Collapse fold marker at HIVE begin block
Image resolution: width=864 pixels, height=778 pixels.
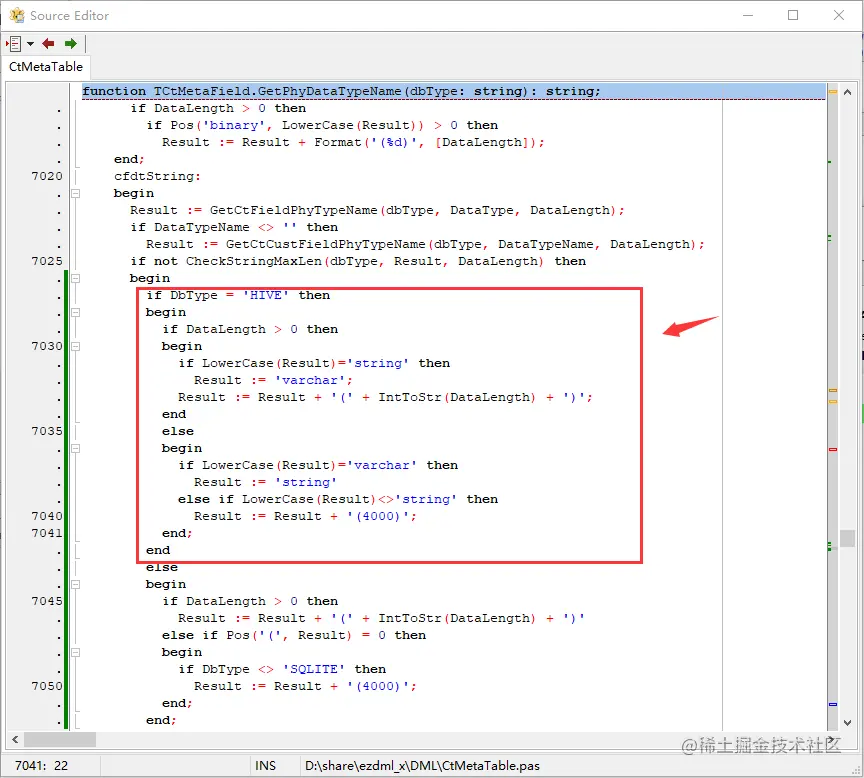75,312
